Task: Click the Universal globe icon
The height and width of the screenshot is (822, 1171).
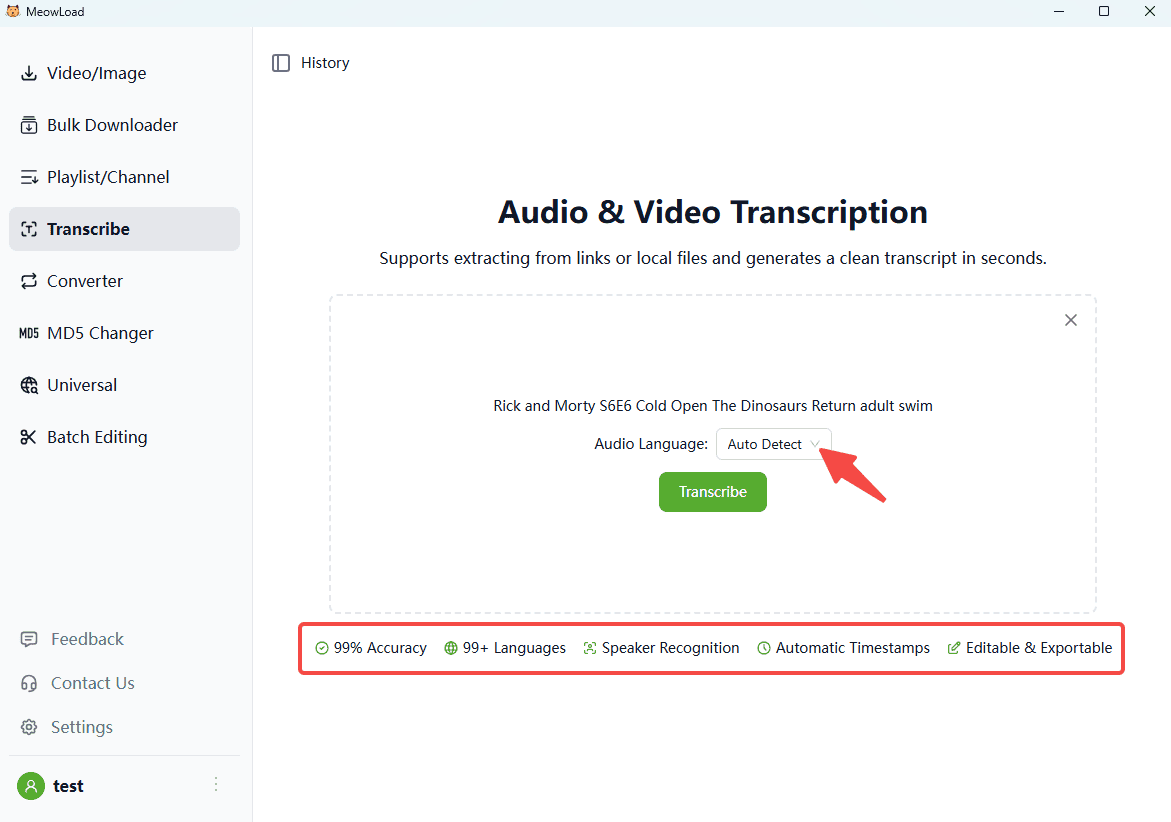Action: pyautogui.click(x=29, y=385)
